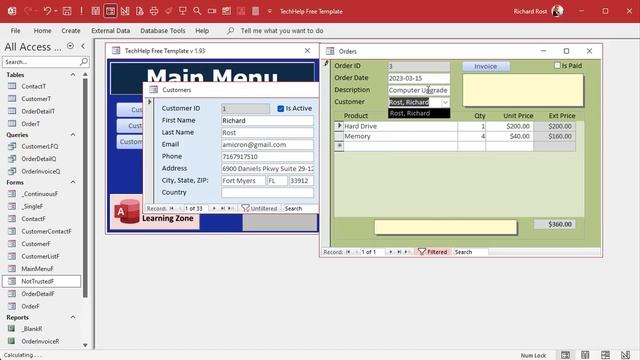Collapse navigation pane with shutter arrow
This screenshot has width=640, height=360.
83,46
